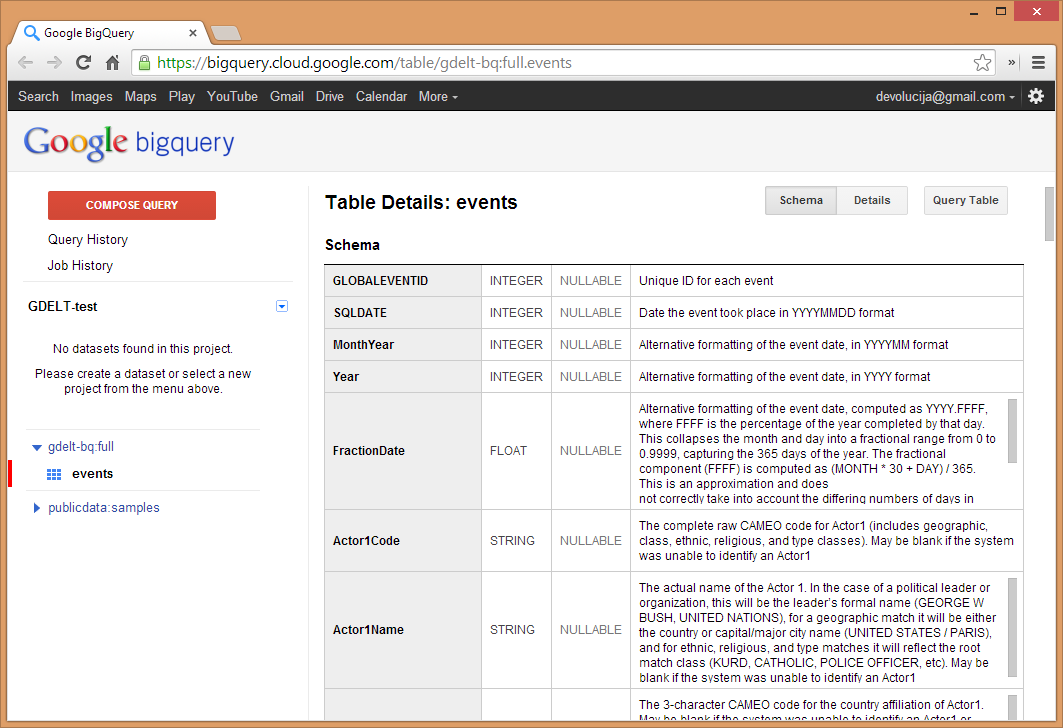Open the More menu in Google bar
The height and width of the screenshot is (728, 1063).
438,97
